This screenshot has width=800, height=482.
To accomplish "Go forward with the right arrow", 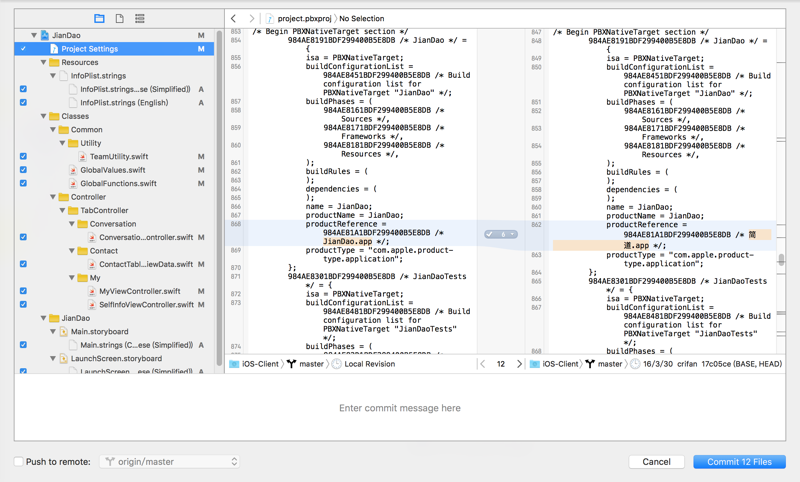I will [251, 18].
